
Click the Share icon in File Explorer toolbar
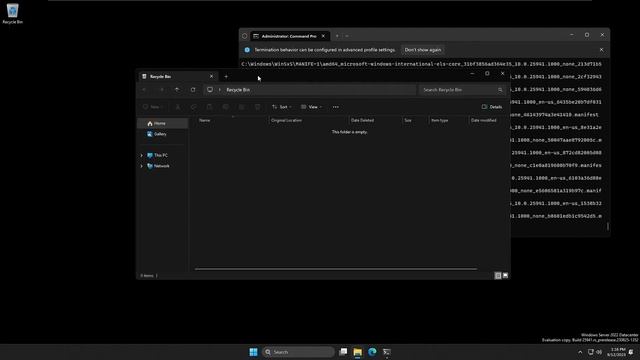coord(241,107)
